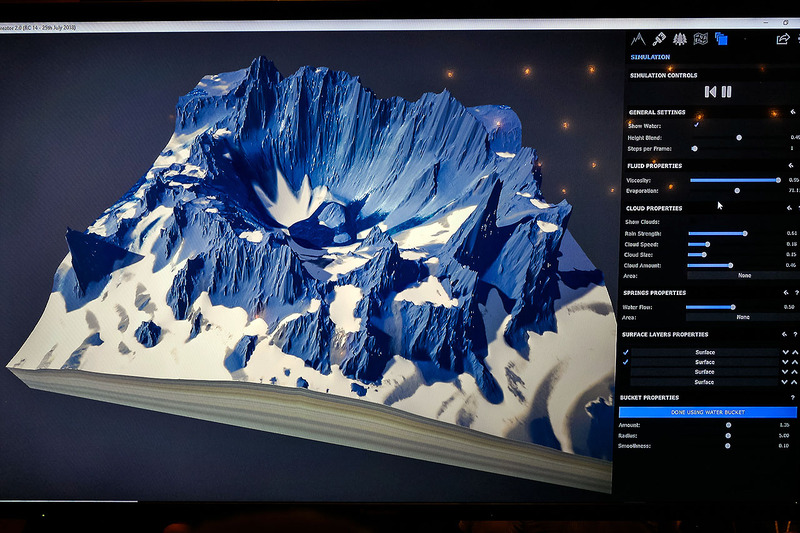Open the Springs Properties Area dropdown
800x533 pixels.
(742, 317)
